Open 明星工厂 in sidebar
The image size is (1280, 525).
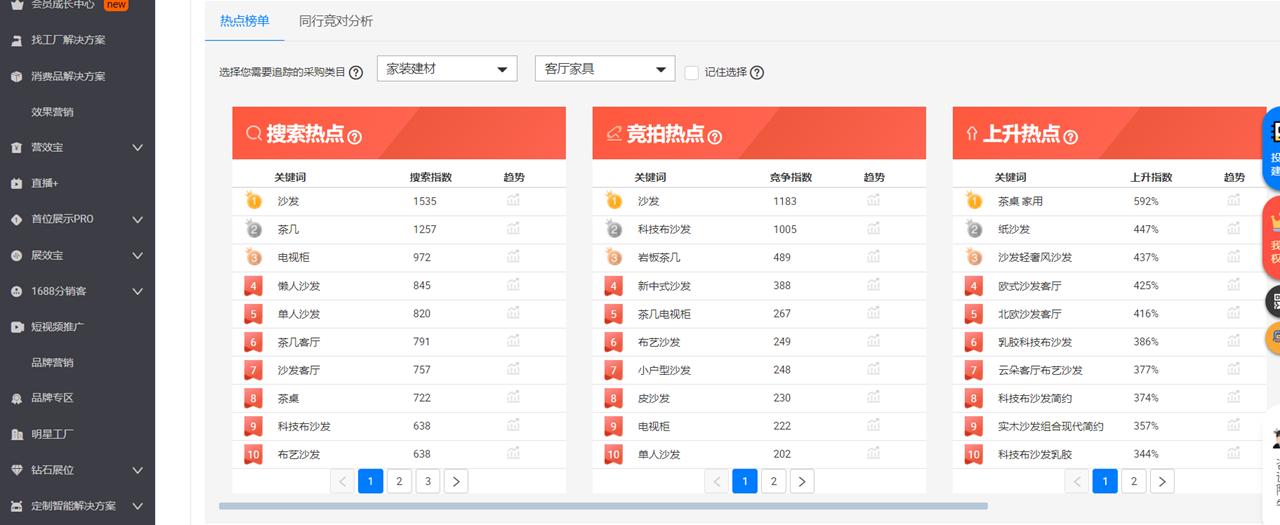click(x=52, y=434)
